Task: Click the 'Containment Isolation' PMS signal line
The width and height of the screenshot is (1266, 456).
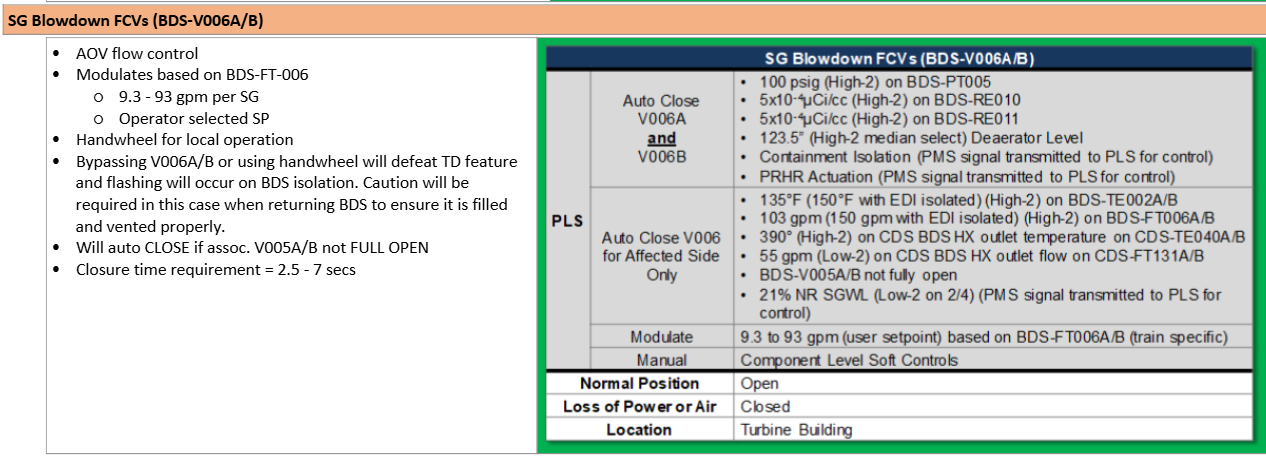Action: (986, 157)
